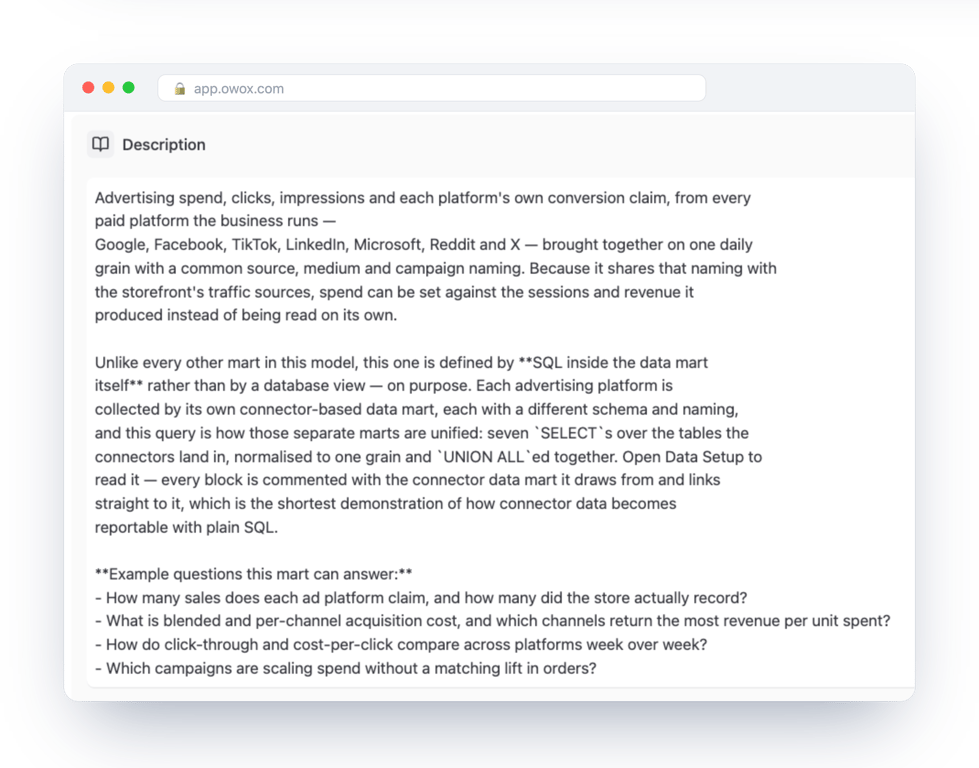The width and height of the screenshot is (979, 768).
Task: Click the line starting 'and this query is how'
Action: click(x=421, y=433)
